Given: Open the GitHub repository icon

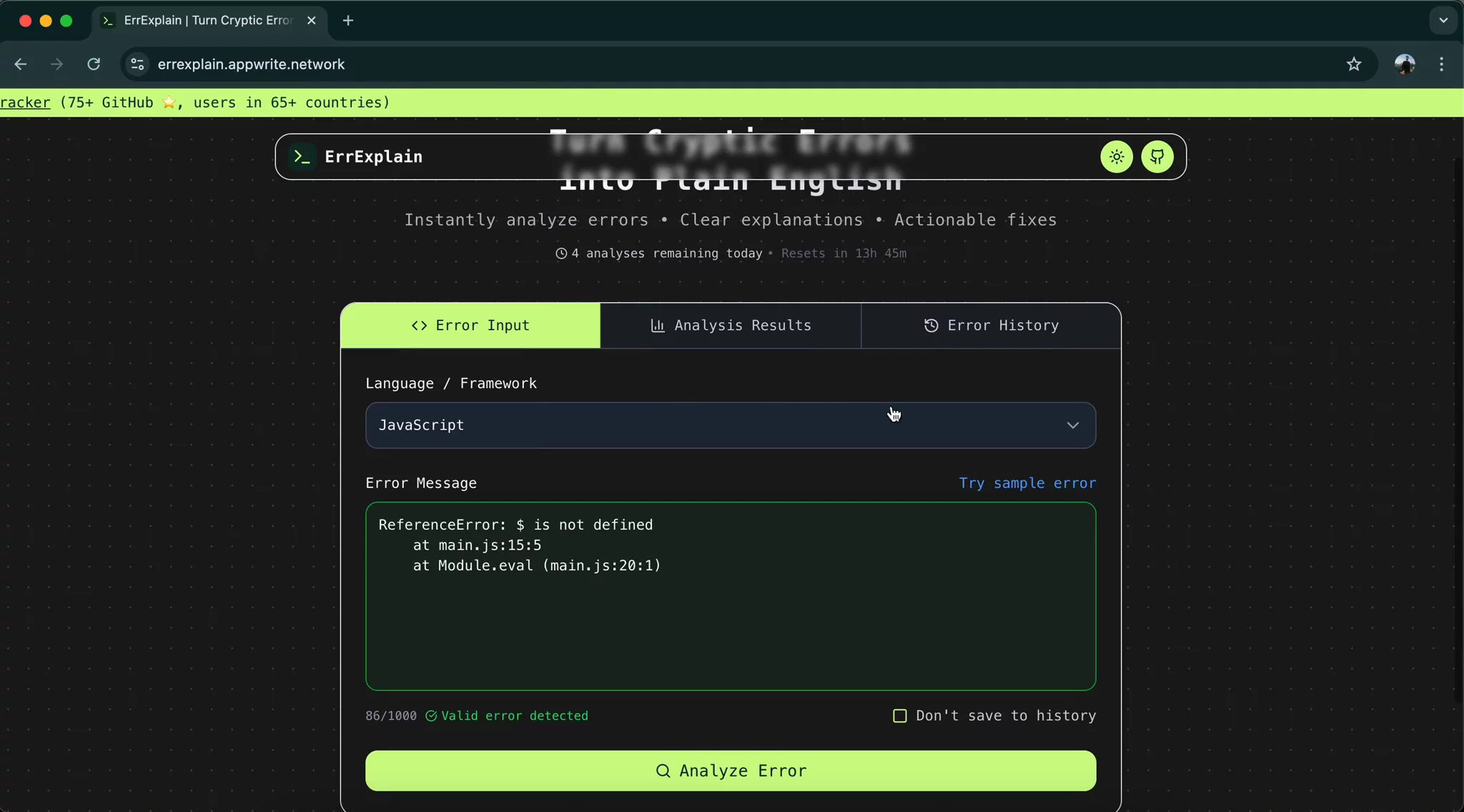Looking at the screenshot, I should [x=1157, y=157].
